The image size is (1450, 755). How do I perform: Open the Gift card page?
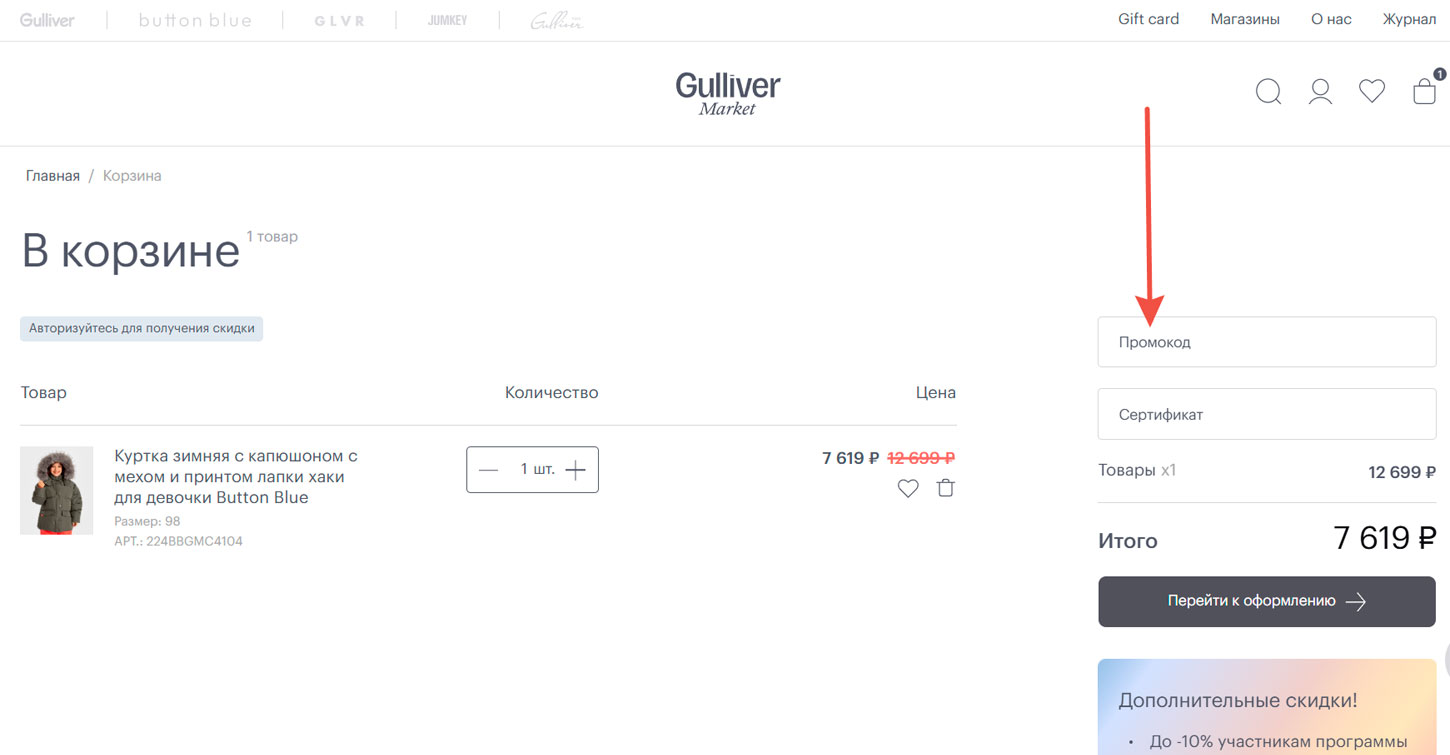tap(1148, 19)
